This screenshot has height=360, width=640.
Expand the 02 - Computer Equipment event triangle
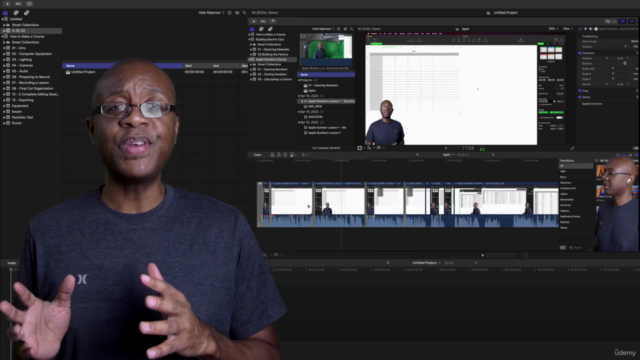click(x=4, y=54)
